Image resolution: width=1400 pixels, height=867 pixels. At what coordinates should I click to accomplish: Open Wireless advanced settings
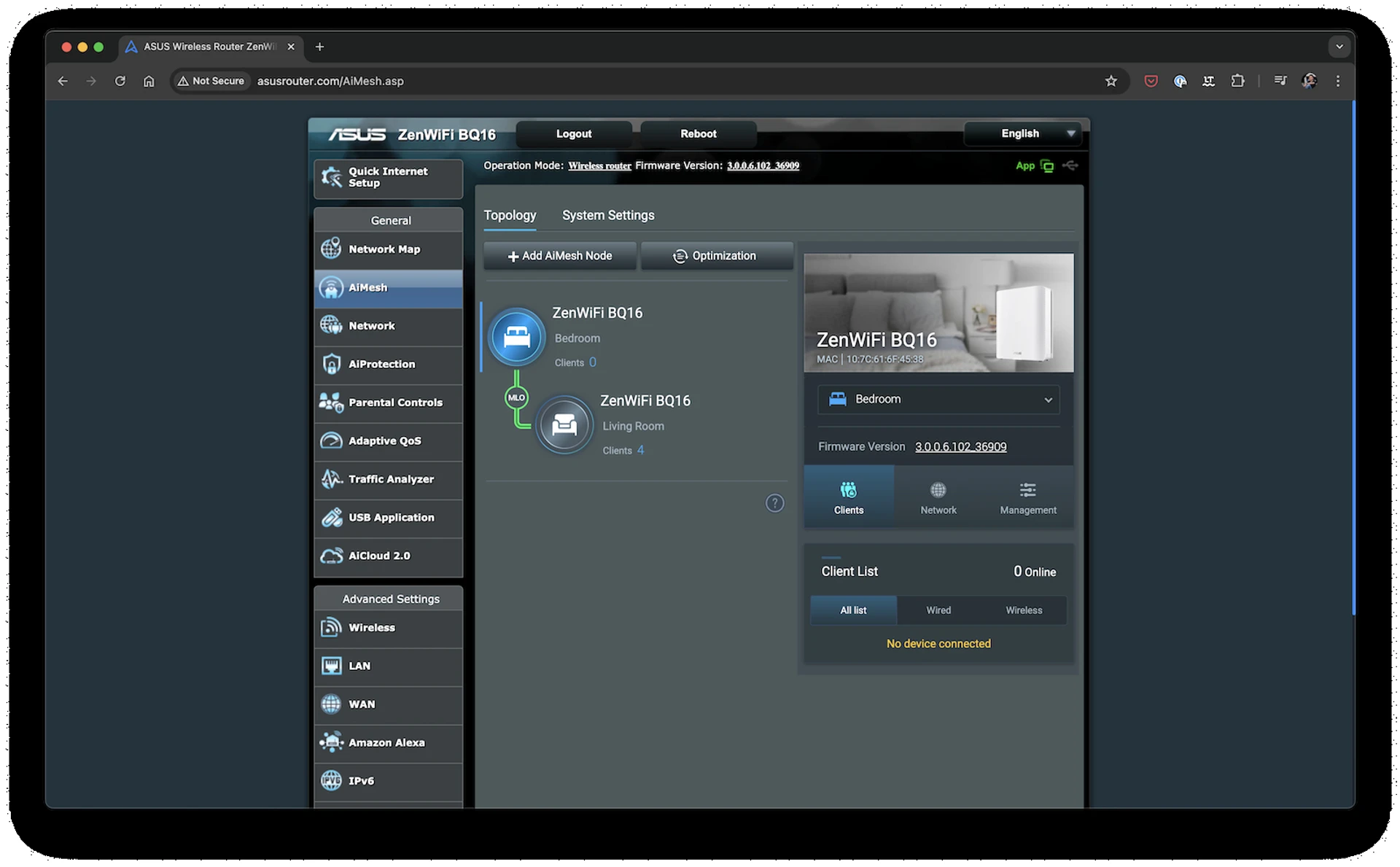(x=388, y=628)
